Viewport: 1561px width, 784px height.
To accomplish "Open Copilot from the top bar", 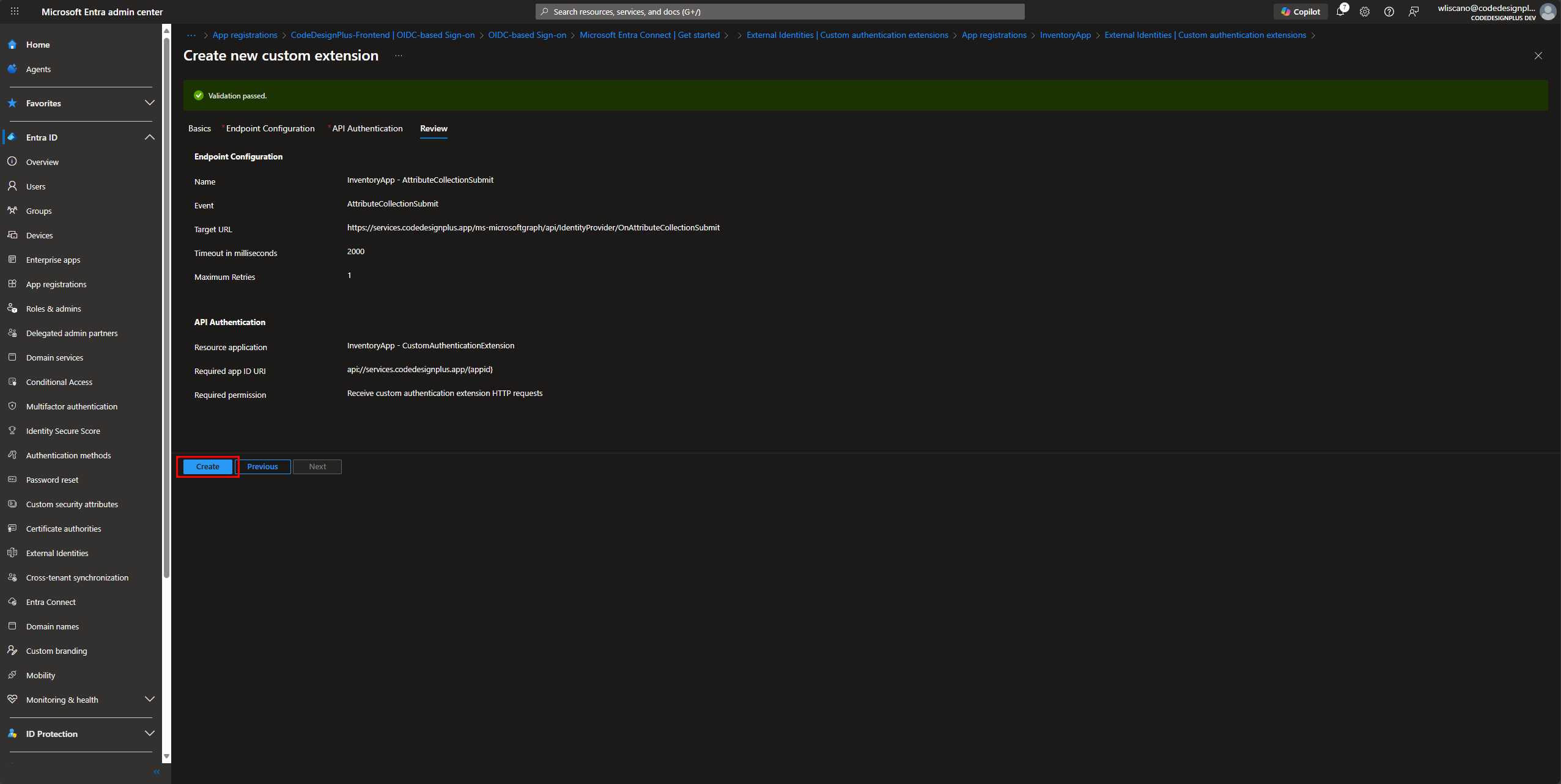I will [1301, 12].
